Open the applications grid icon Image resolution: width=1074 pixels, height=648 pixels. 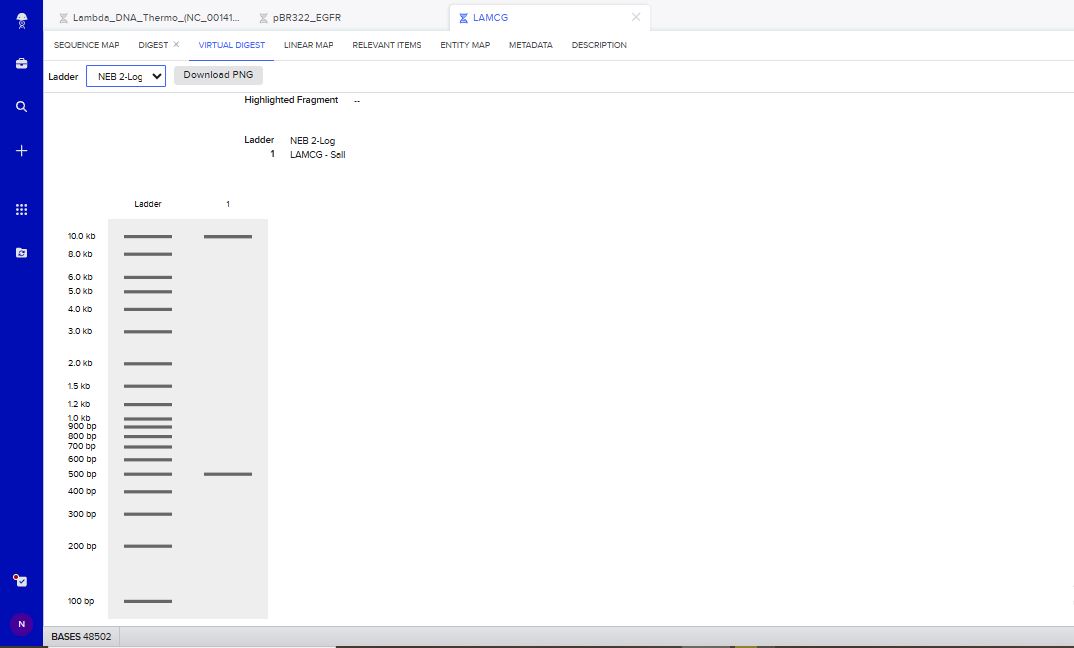click(22, 210)
